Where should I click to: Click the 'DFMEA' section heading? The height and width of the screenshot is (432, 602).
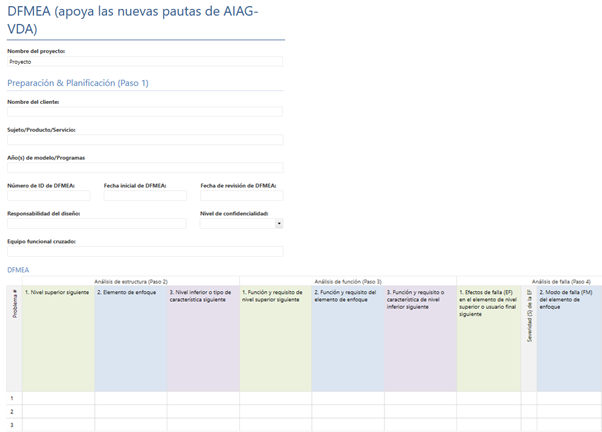coord(18,270)
